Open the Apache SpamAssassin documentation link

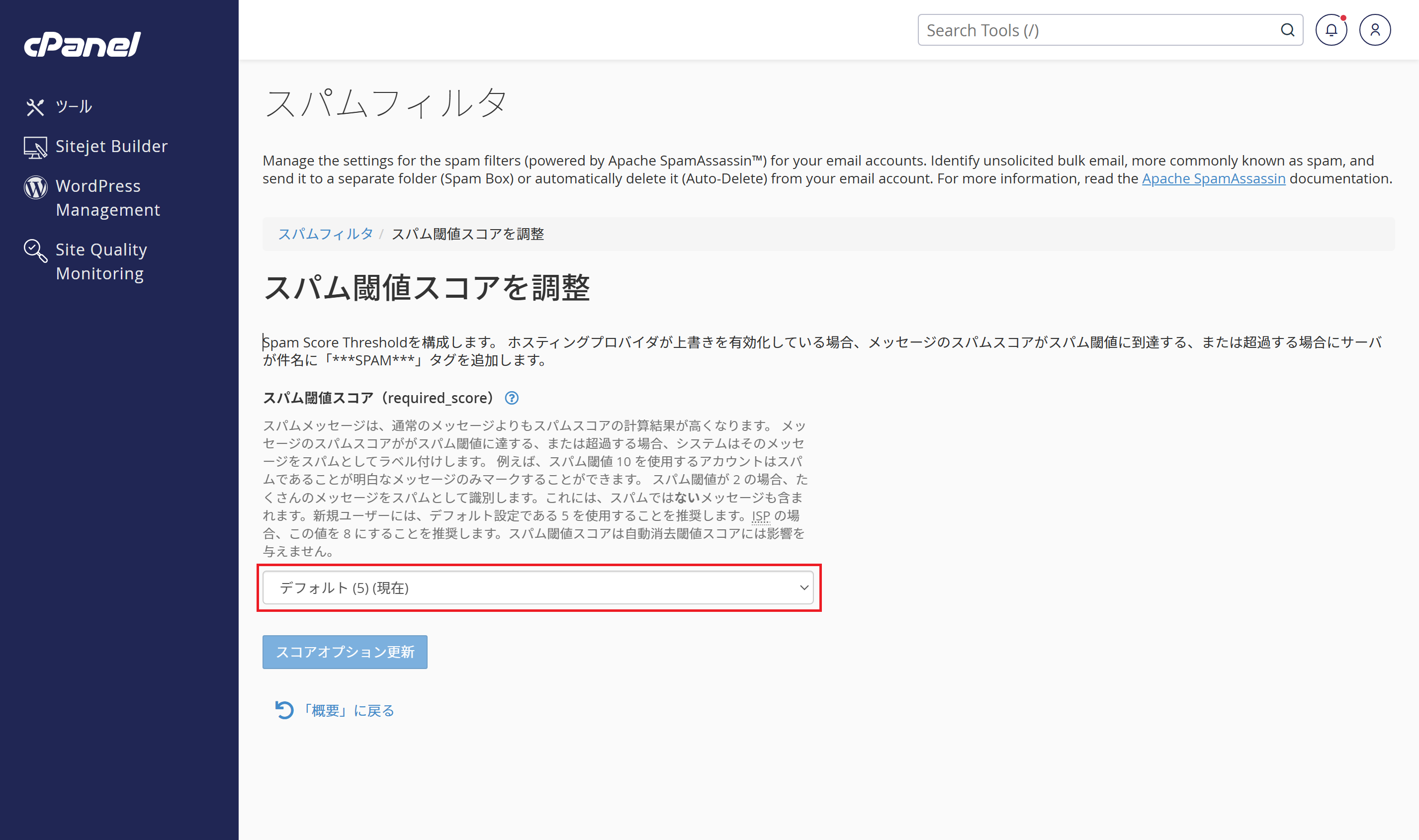(1214, 178)
